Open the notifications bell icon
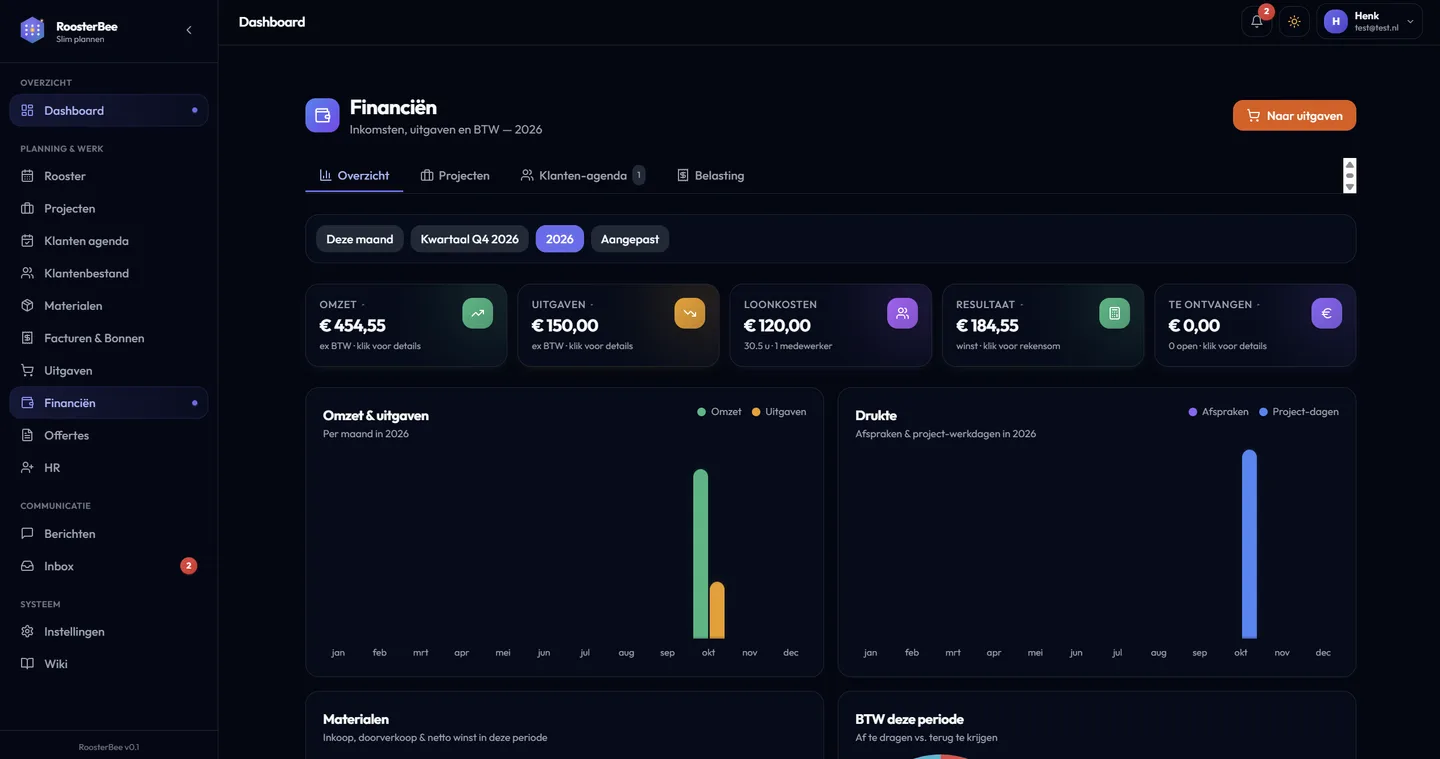 (1257, 21)
